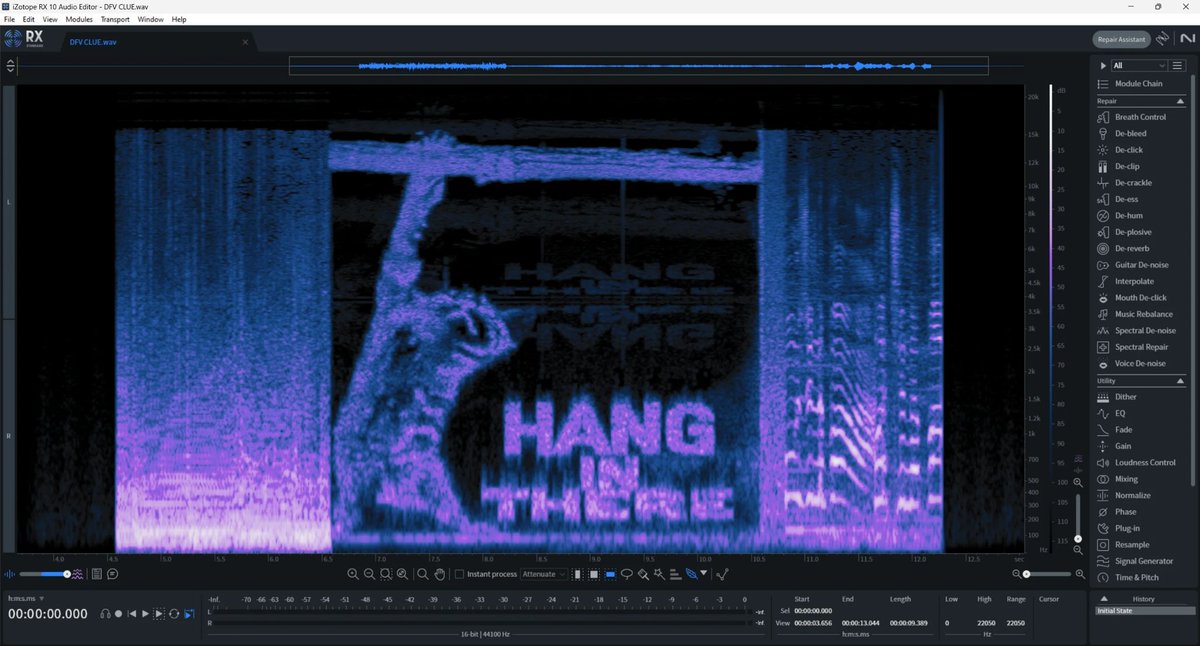Enable the Instant process checkbox
The height and width of the screenshot is (646, 1200).
[459, 574]
